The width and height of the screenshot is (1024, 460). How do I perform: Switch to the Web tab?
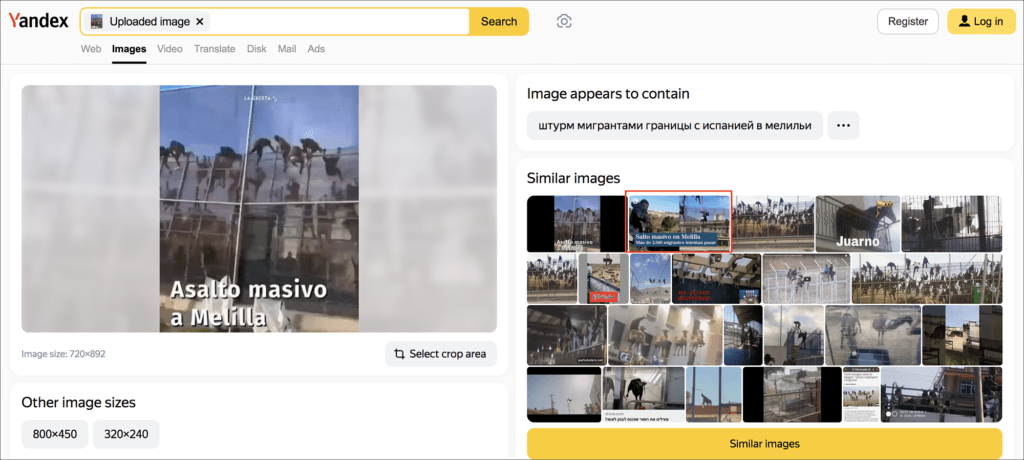click(x=91, y=49)
